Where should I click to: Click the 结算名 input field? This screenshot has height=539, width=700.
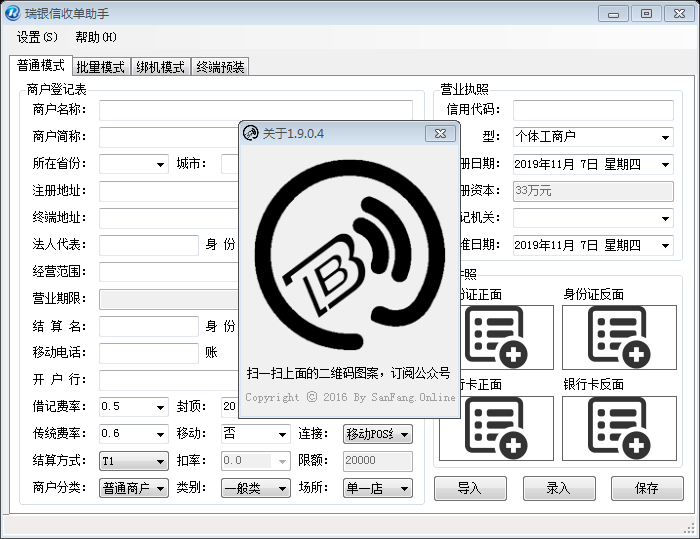click(149, 326)
